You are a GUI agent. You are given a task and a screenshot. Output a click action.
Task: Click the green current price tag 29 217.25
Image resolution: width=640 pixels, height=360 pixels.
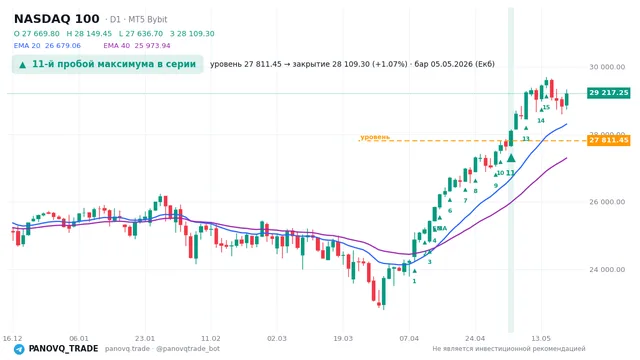[x=609, y=93]
